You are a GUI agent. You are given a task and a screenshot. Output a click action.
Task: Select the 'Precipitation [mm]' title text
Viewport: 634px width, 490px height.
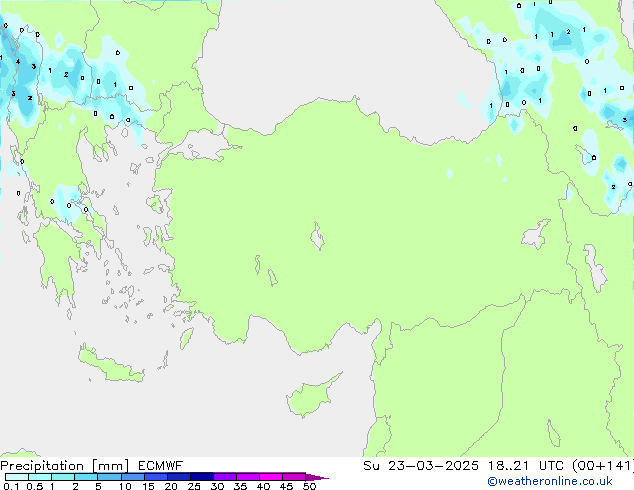64,466
